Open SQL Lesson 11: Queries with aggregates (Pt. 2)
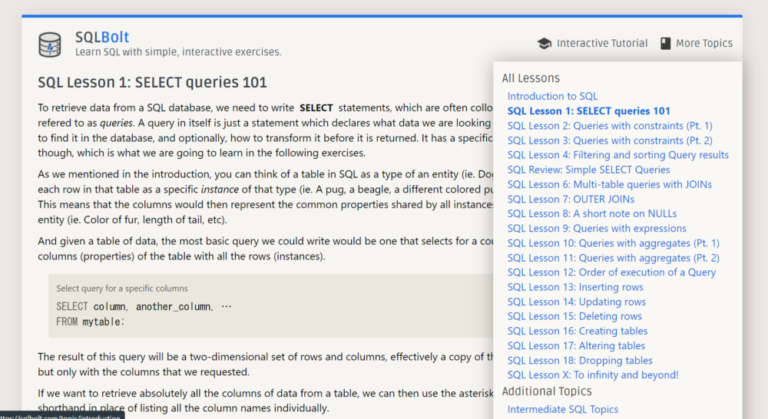 point(613,258)
